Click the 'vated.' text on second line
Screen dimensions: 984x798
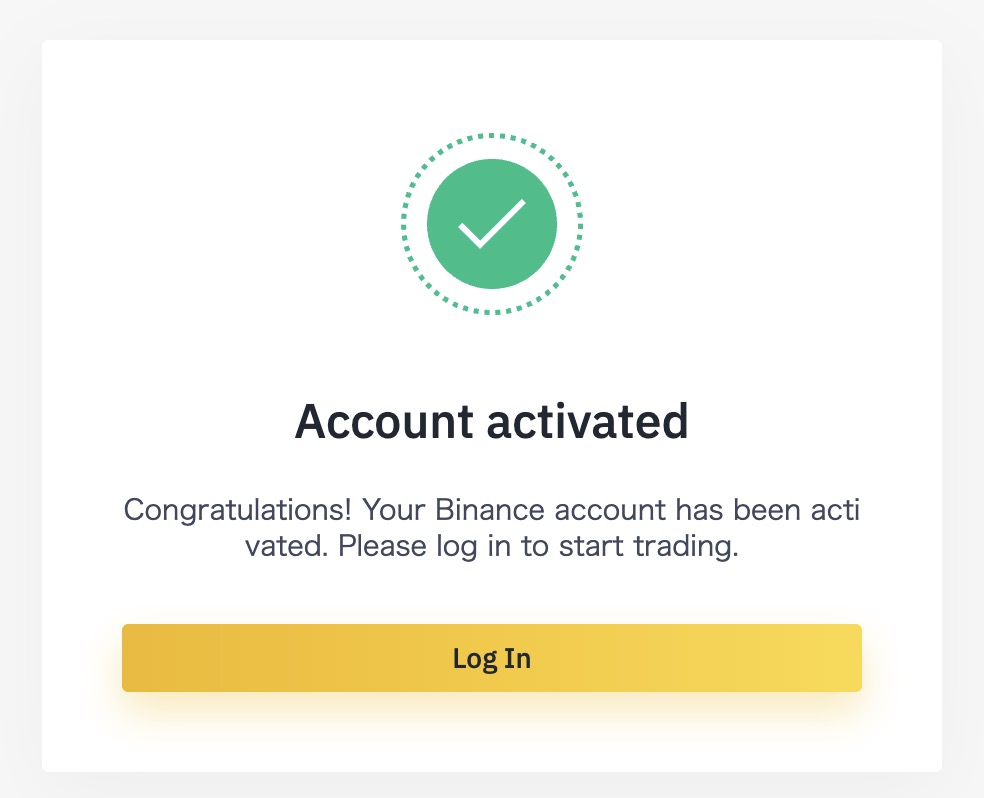point(287,546)
